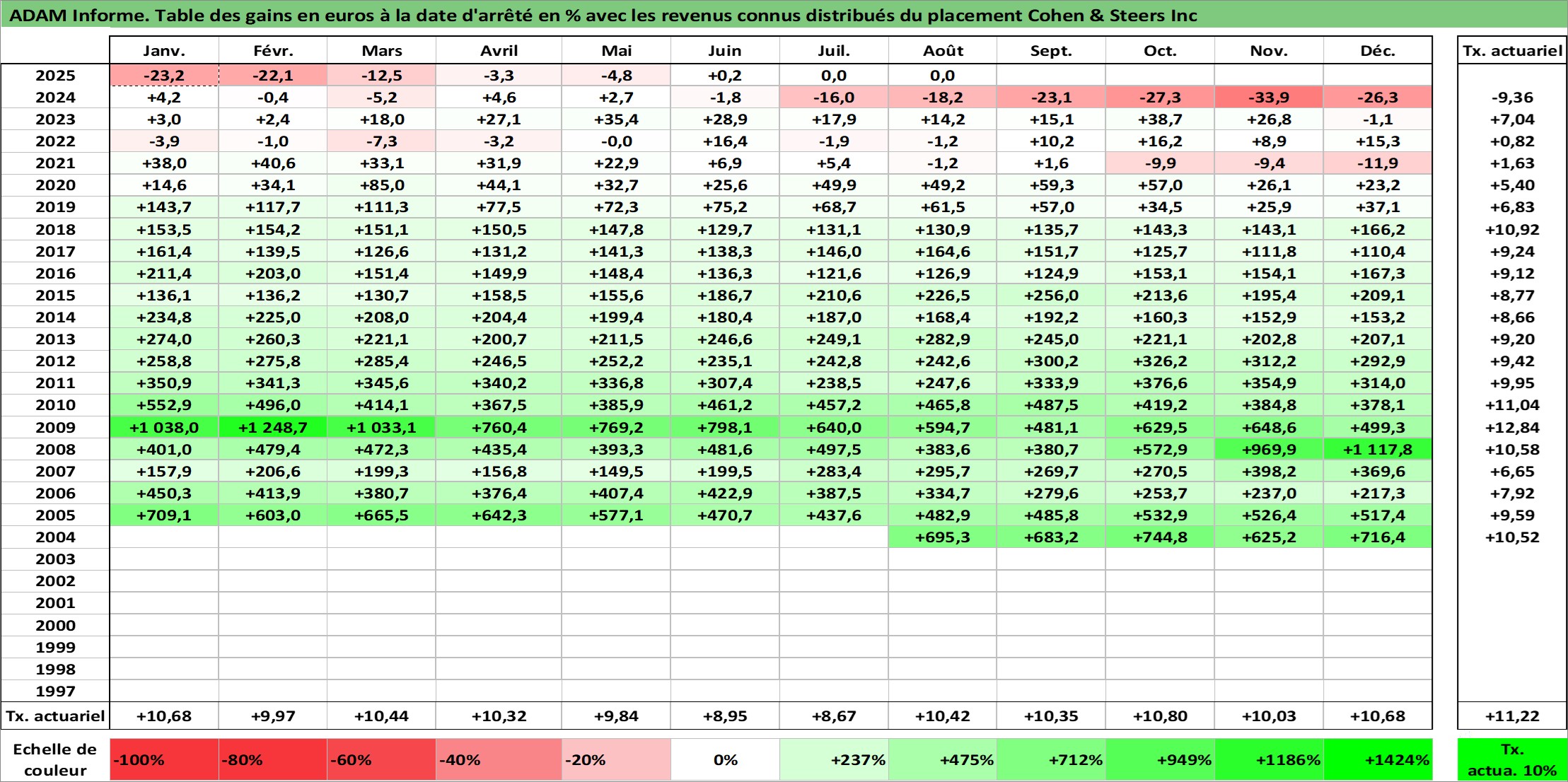Click the +11,04 actuarial rate for 2010

(1512, 405)
